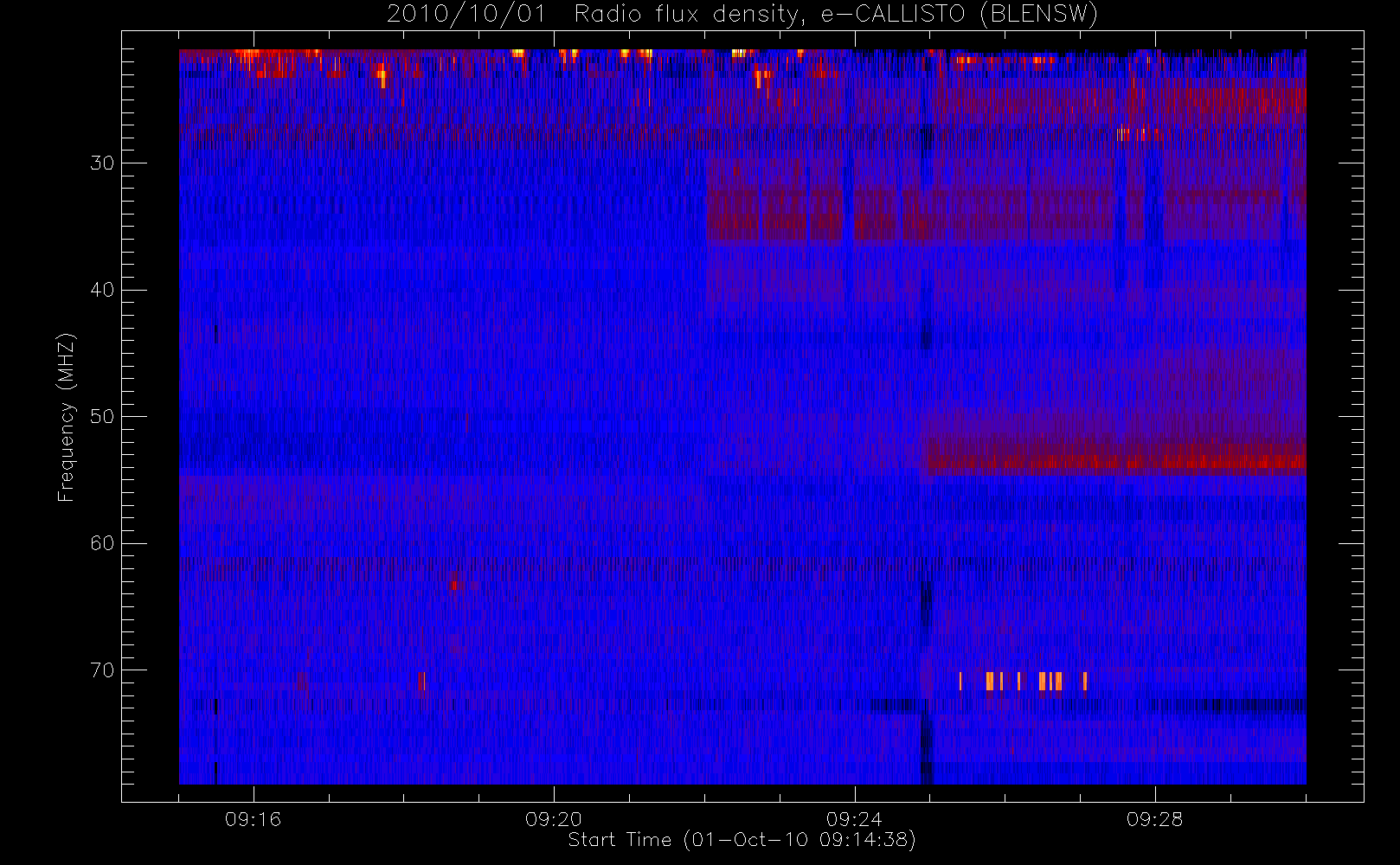This screenshot has height=865, width=1400.
Task: Click the 60 frequency tick label
Action: (102, 543)
